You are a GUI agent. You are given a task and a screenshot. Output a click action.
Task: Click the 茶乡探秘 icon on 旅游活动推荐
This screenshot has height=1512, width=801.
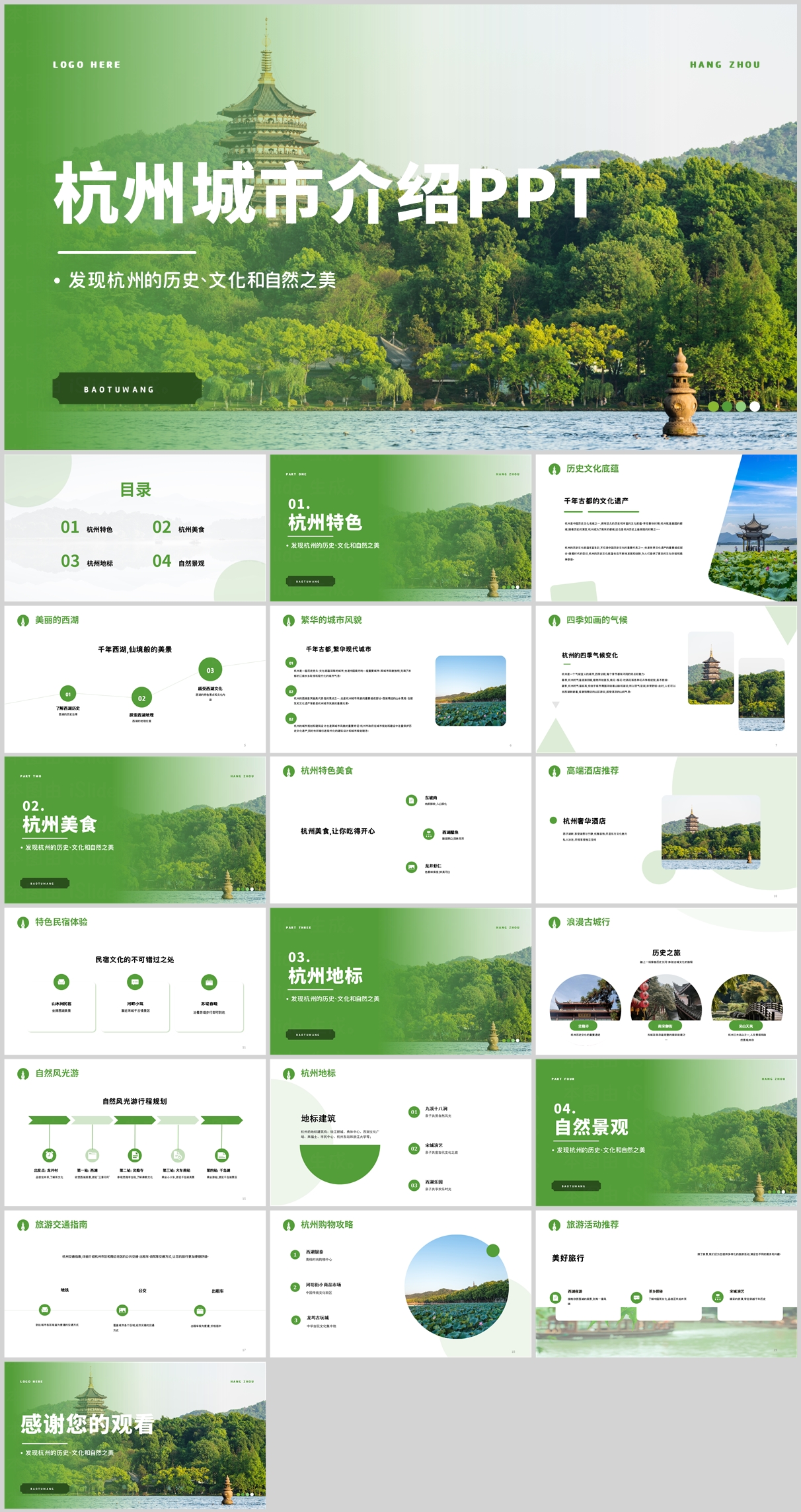(636, 1297)
